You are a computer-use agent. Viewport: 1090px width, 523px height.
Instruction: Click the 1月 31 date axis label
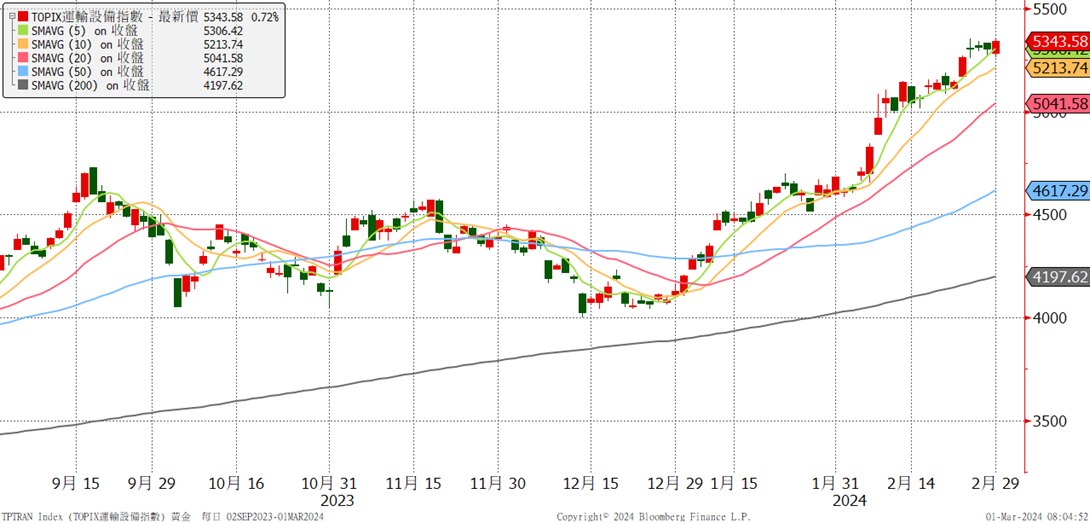[x=834, y=485]
